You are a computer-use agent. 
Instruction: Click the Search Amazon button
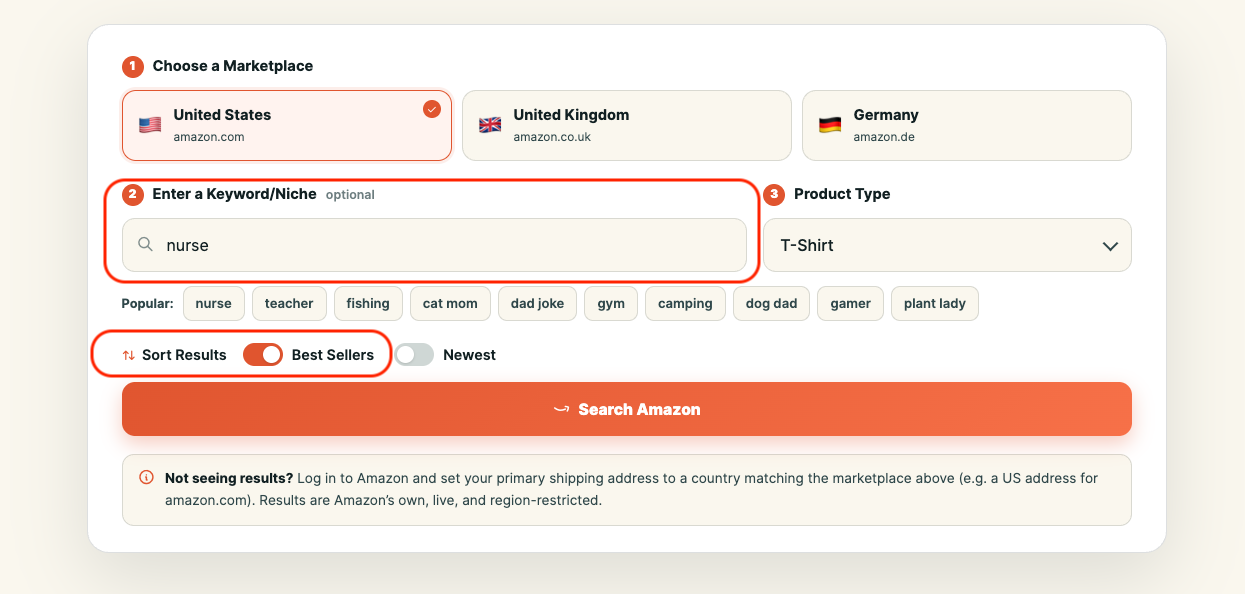click(x=627, y=409)
